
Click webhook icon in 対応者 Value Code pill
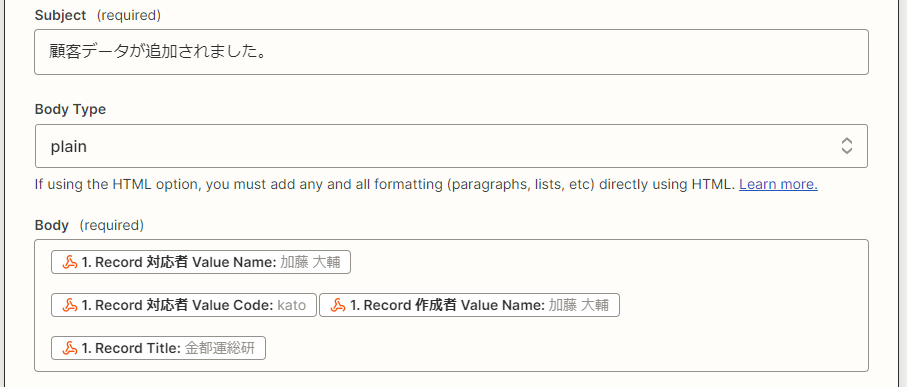click(70, 305)
